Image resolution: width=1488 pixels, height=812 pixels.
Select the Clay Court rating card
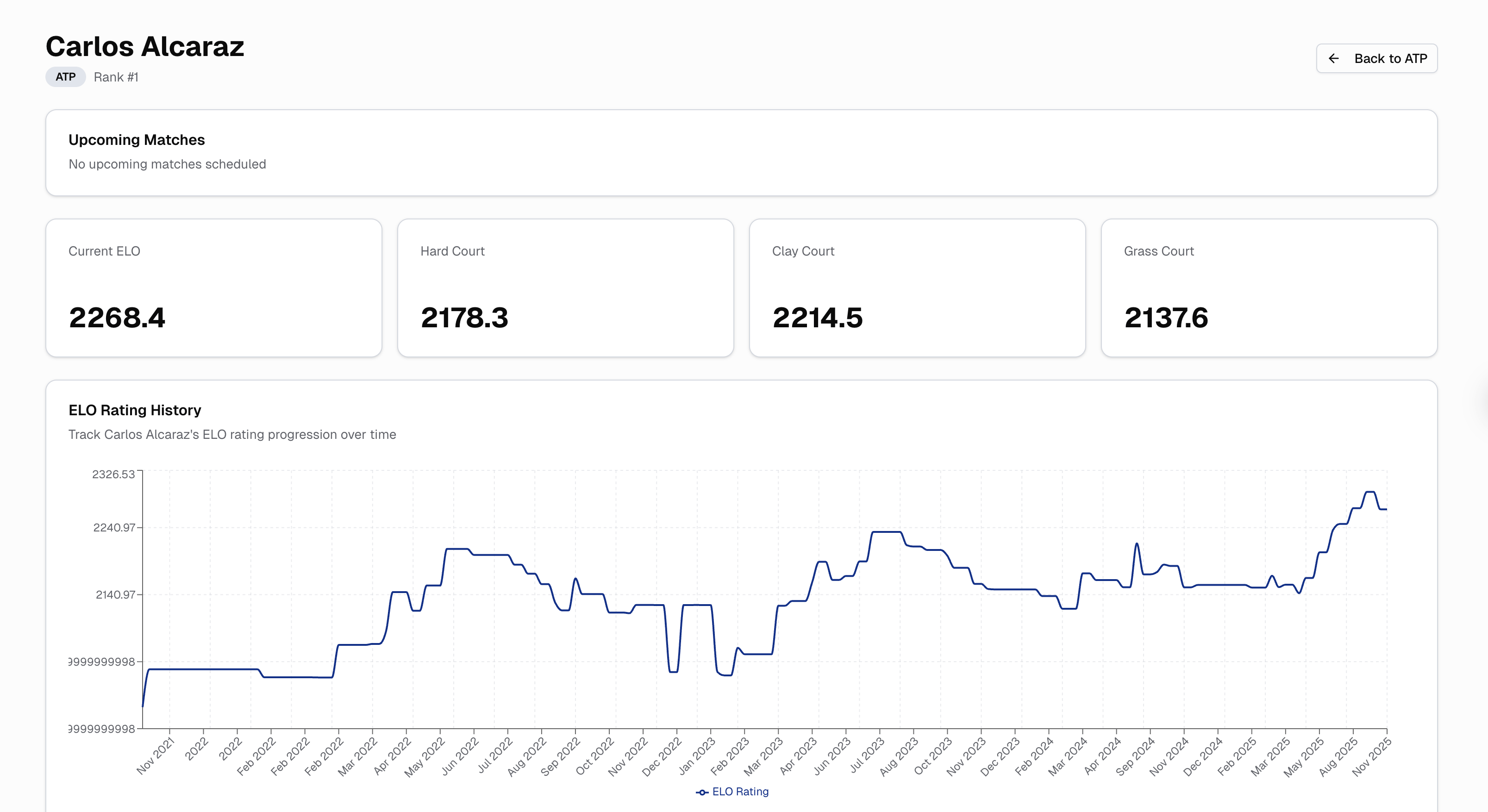coord(917,287)
